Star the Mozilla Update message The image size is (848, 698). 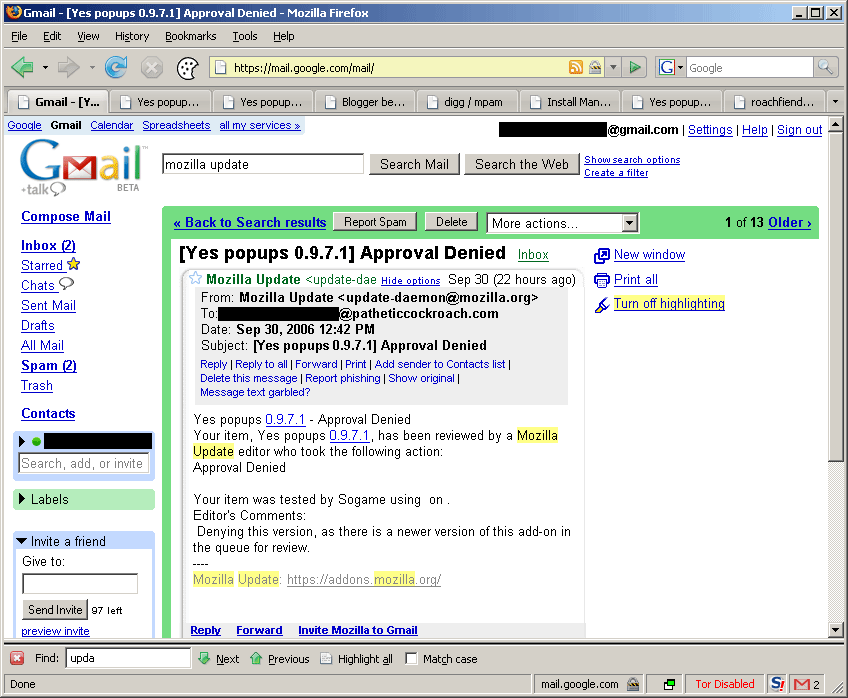pyautogui.click(x=195, y=279)
